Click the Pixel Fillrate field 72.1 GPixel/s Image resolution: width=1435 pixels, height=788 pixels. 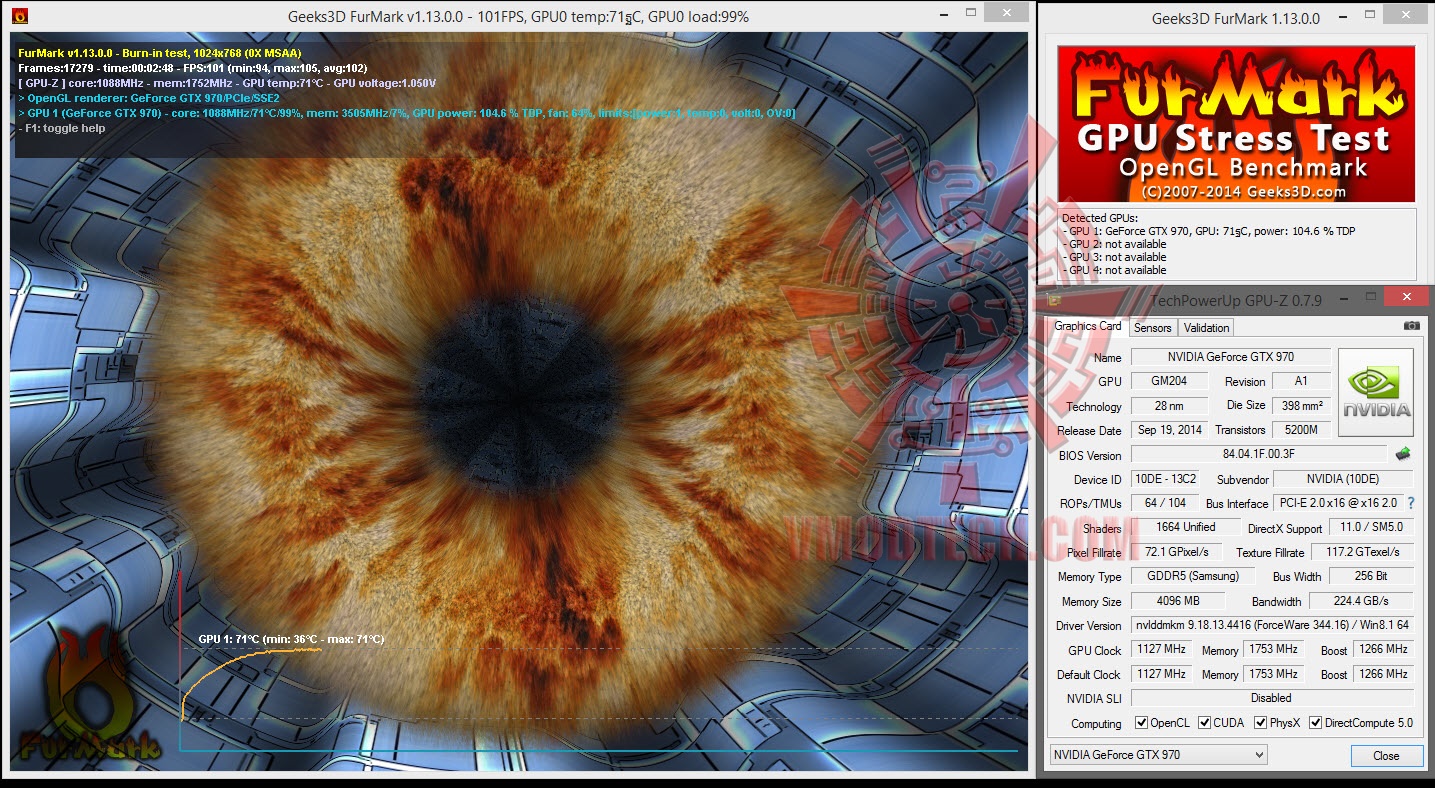[1177, 552]
